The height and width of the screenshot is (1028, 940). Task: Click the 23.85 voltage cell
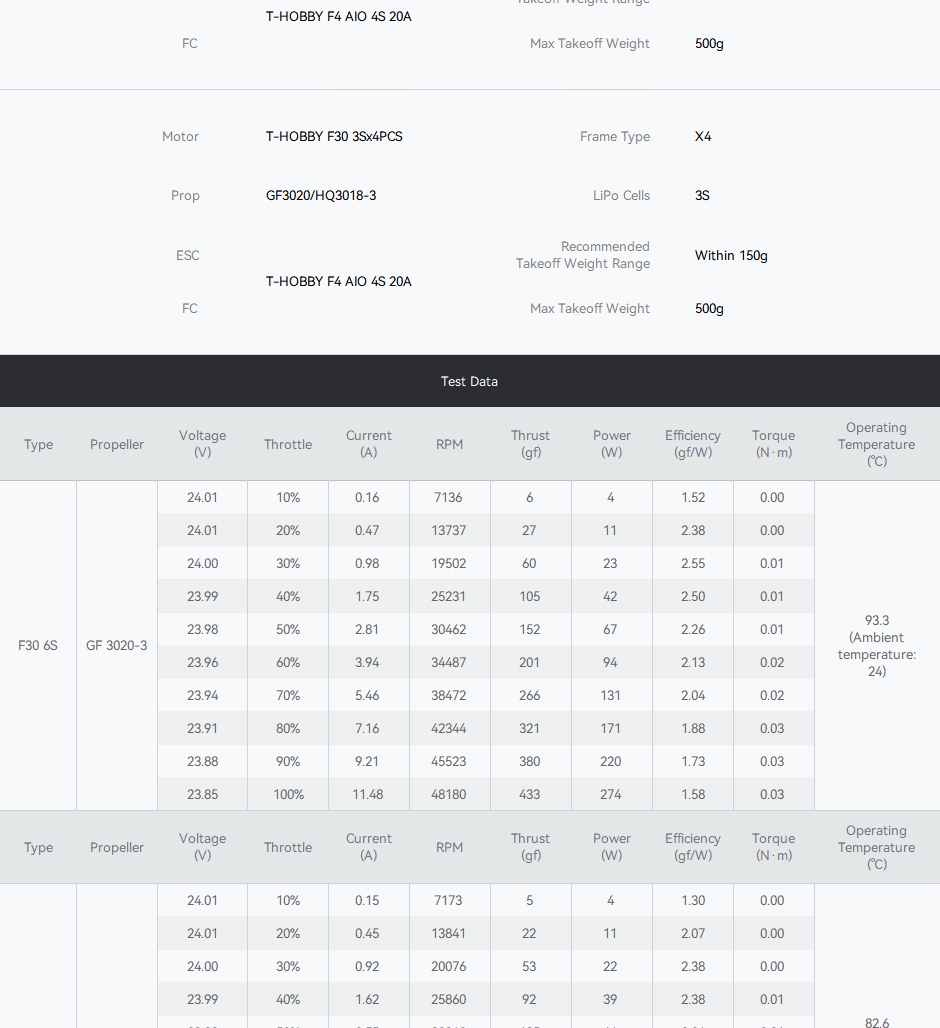(x=202, y=794)
